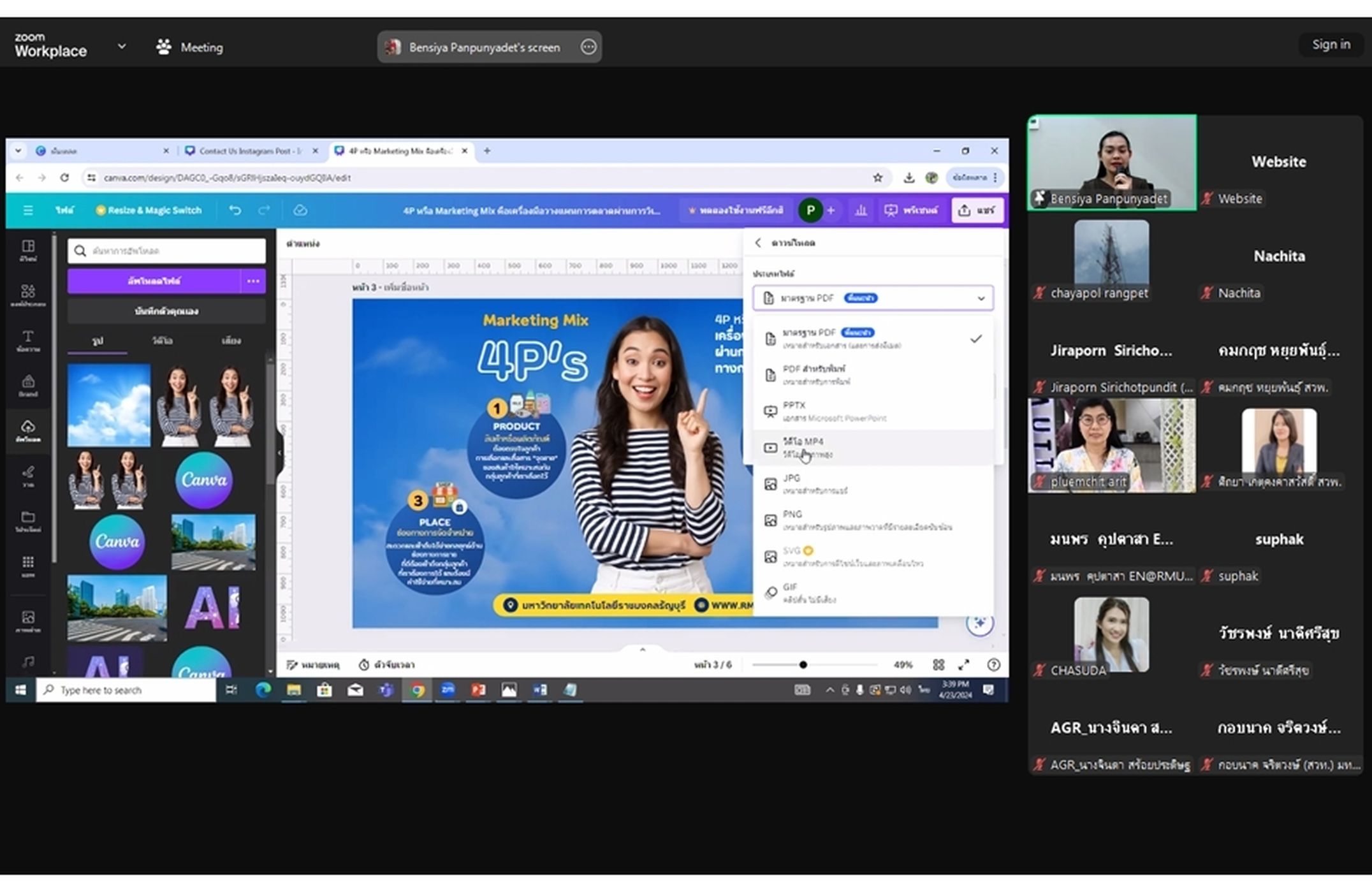This screenshot has height=892, width=1372.
Task: Open Word from Windows taskbar
Action: [x=539, y=689]
